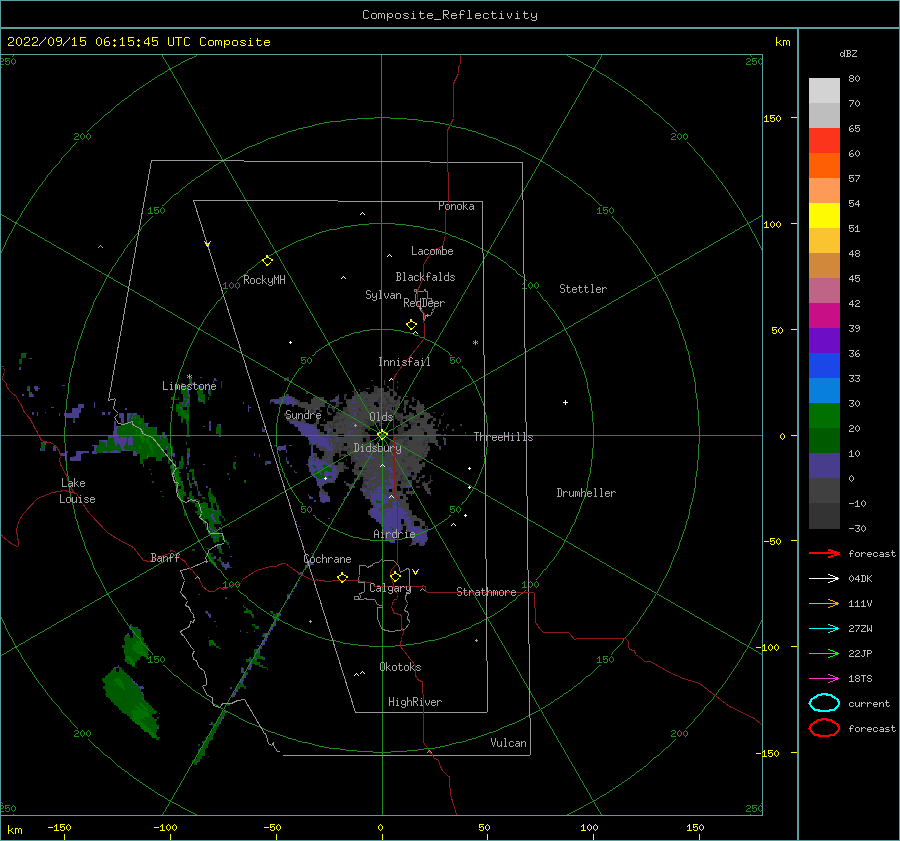Select the magenta 42 dBZ color swatch
Screen dimensions: 900x841
pyautogui.click(x=824, y=315)
